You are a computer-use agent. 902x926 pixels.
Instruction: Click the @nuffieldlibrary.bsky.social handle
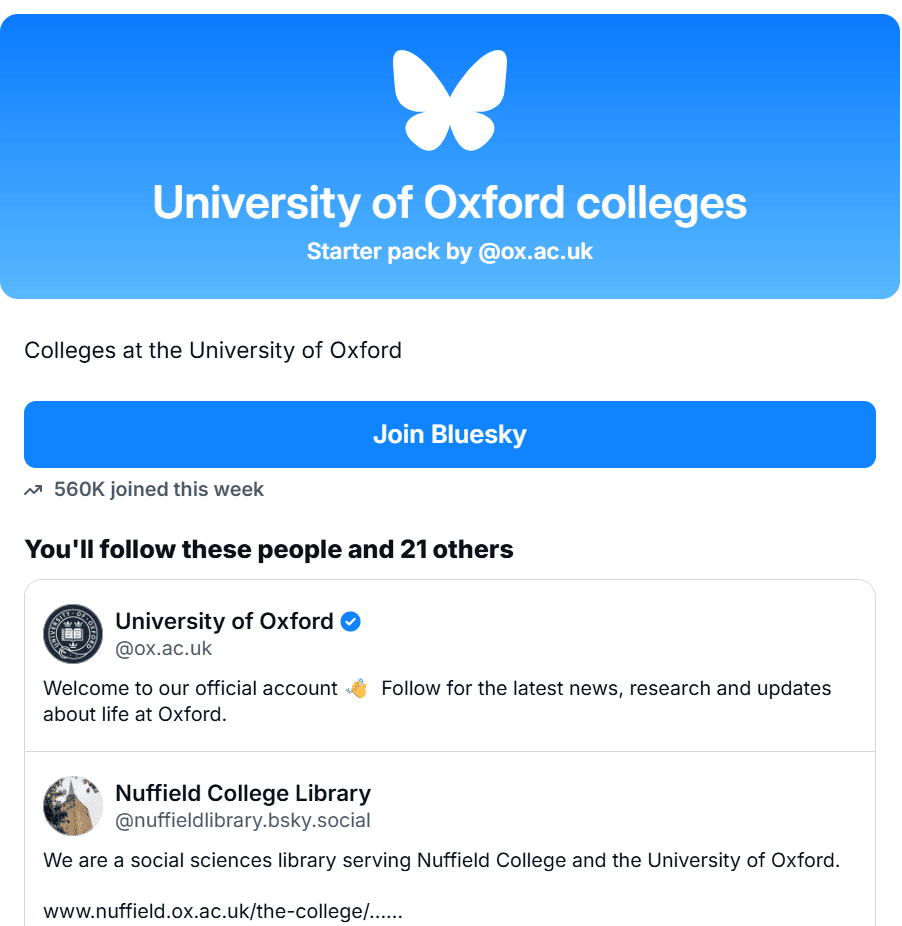tap(243, 820)
